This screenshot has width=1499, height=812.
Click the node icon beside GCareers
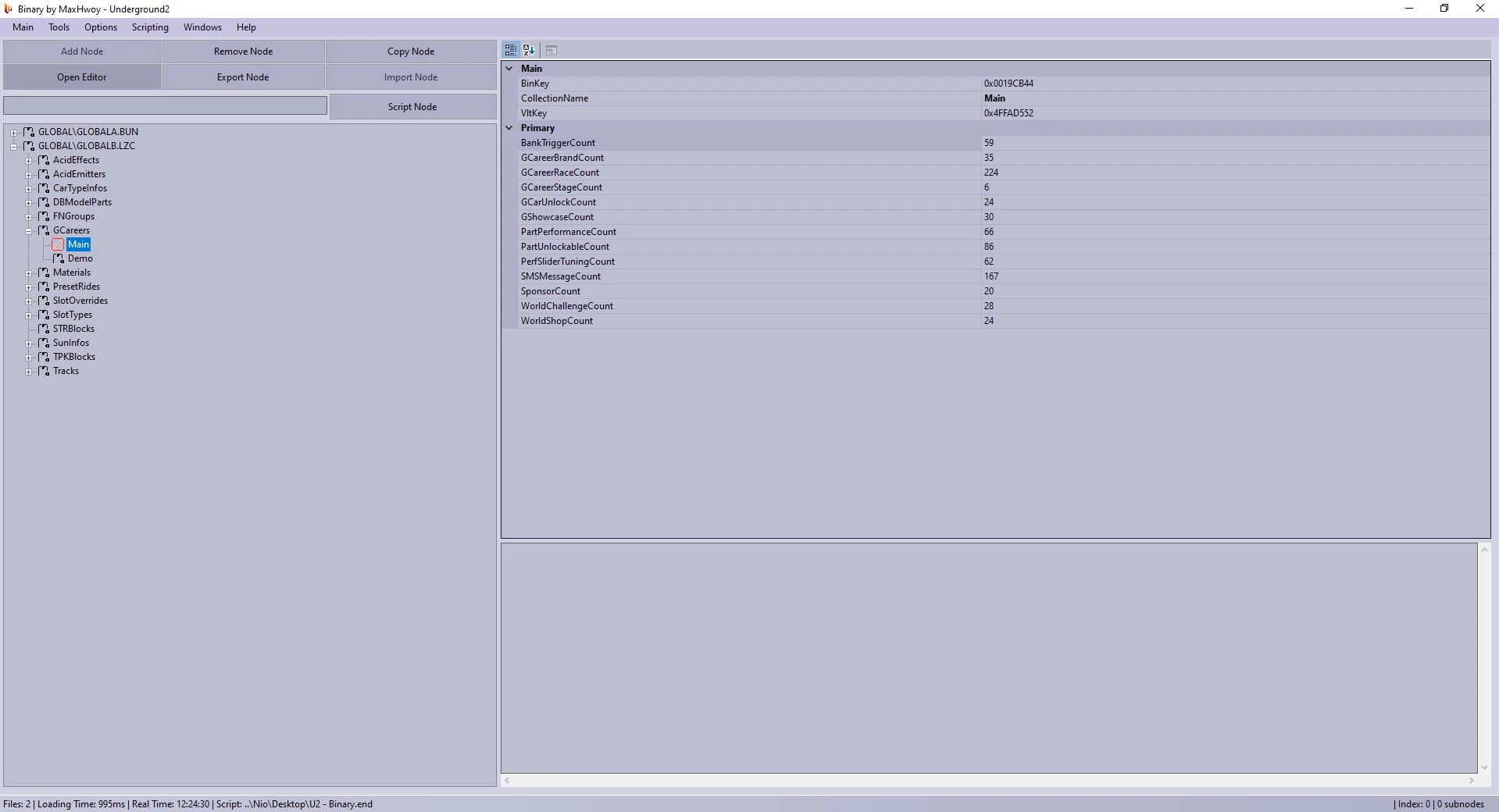[x=44, y=230]
